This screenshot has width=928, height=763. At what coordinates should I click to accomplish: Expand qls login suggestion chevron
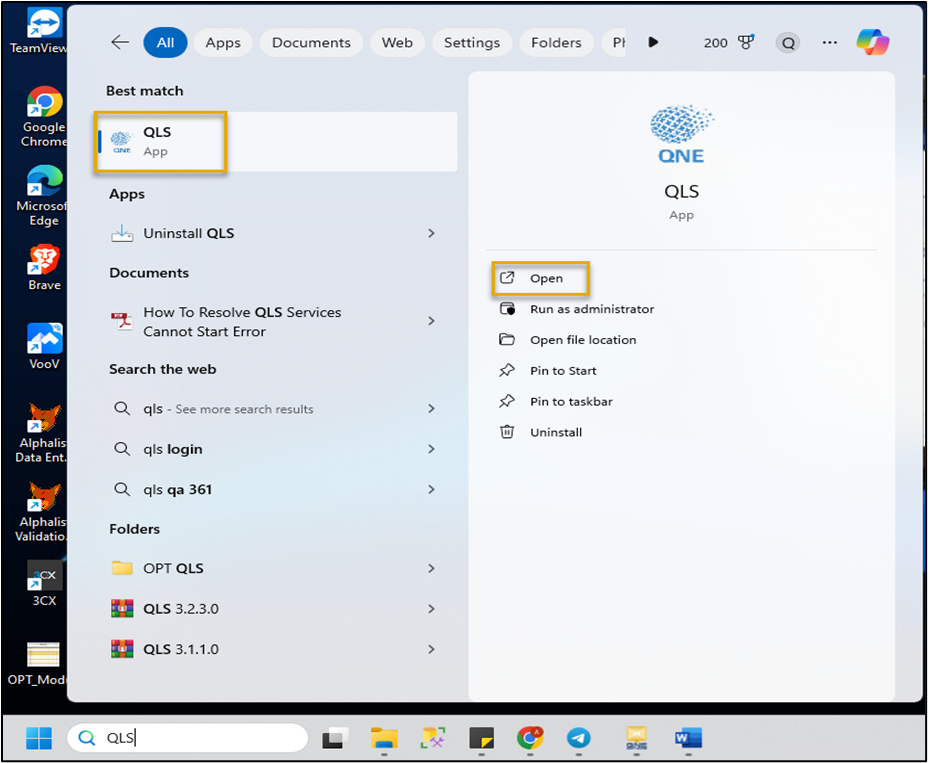coord(431,449)
